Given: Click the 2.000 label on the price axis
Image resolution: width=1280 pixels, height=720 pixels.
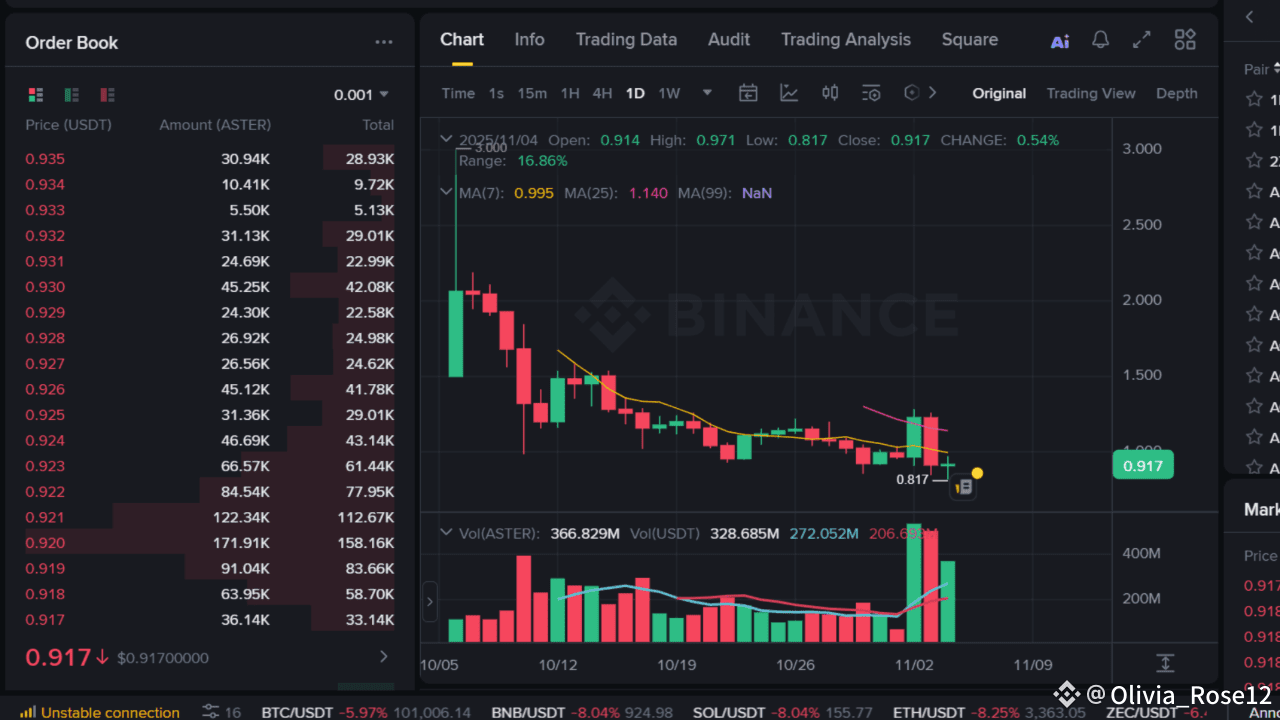Looking at the screenshot, I should 1142,300.
